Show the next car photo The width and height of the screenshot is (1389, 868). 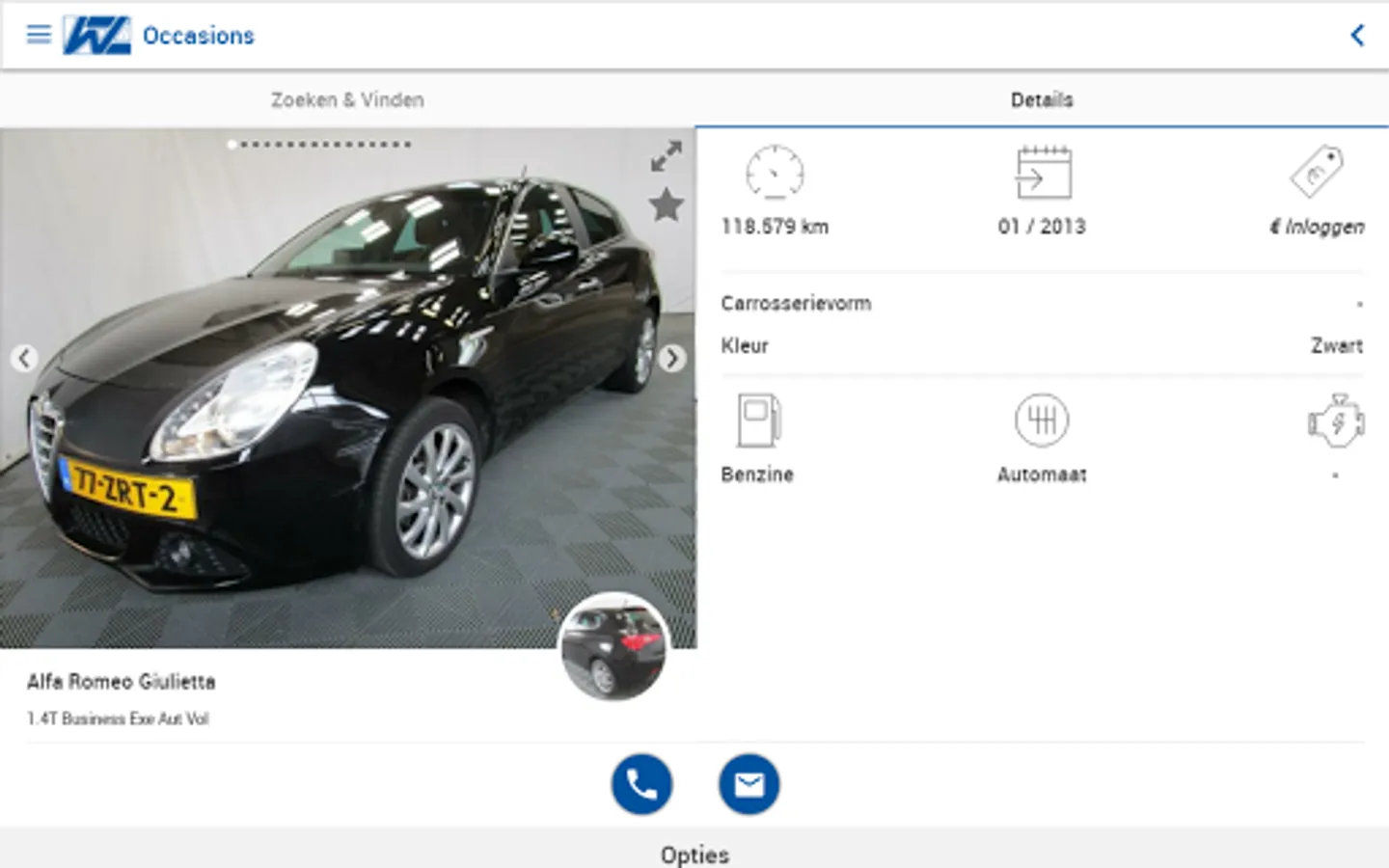click(672, 359)
